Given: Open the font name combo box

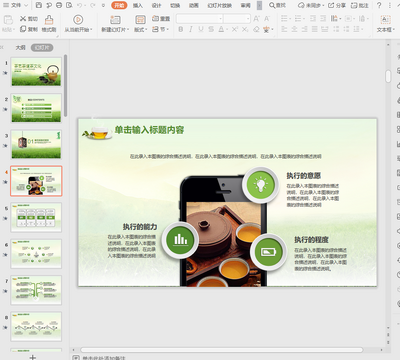Looking at the screenshot, I should (199, 19).
